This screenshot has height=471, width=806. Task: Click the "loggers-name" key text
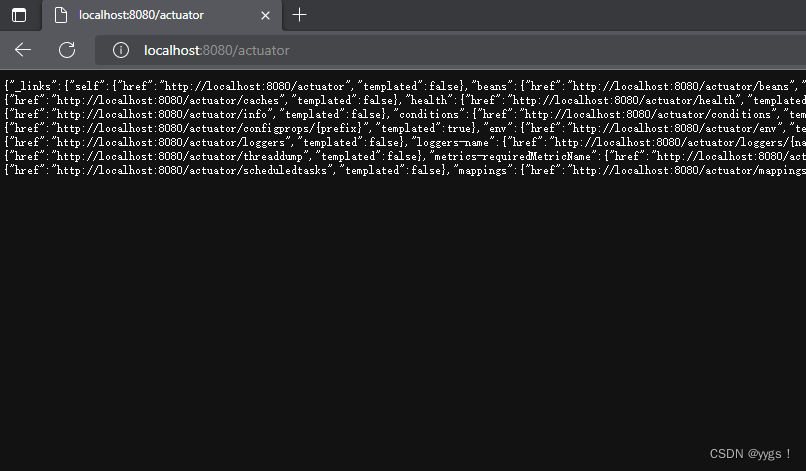[452, 142]
